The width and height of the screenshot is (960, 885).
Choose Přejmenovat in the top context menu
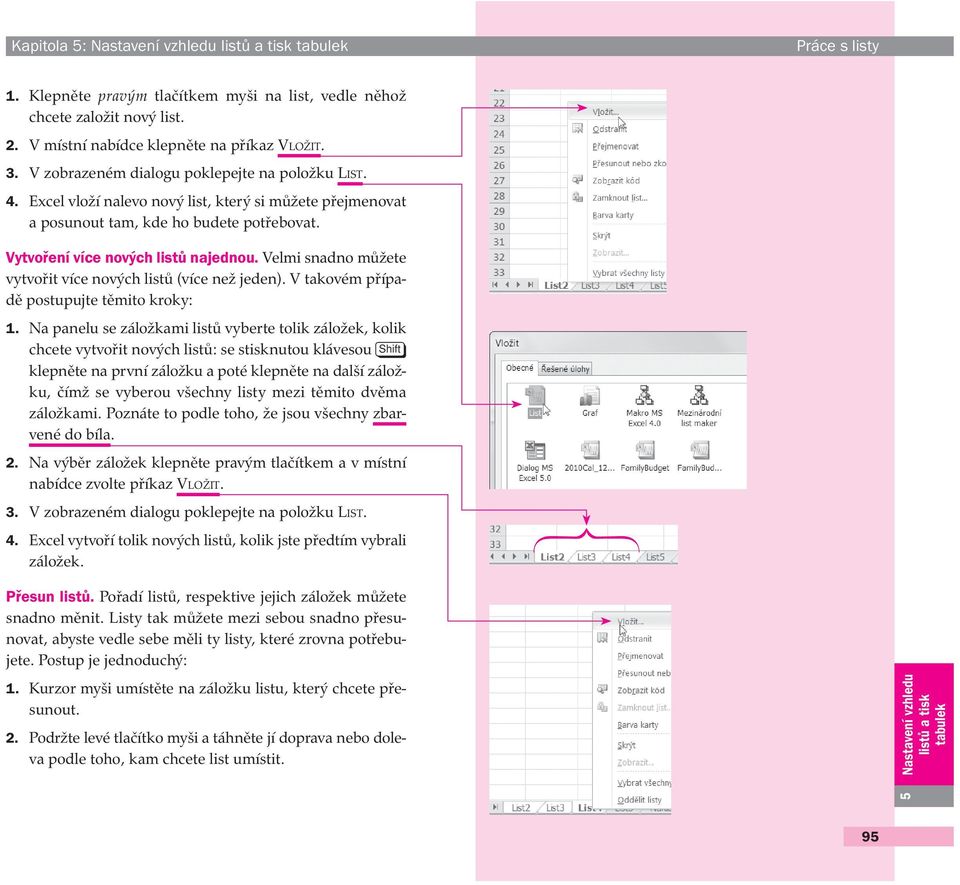pos(615,146)
